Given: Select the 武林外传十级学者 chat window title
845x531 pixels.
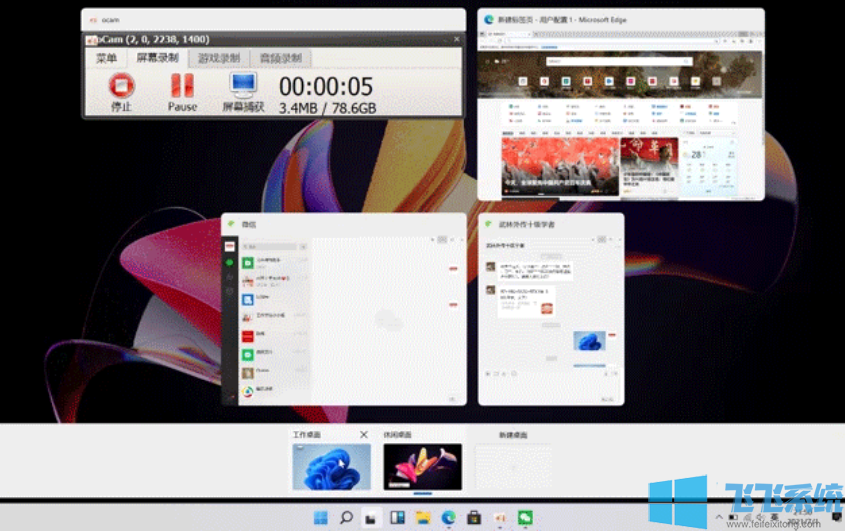Looking at the screenshot, I should [526, 224].
